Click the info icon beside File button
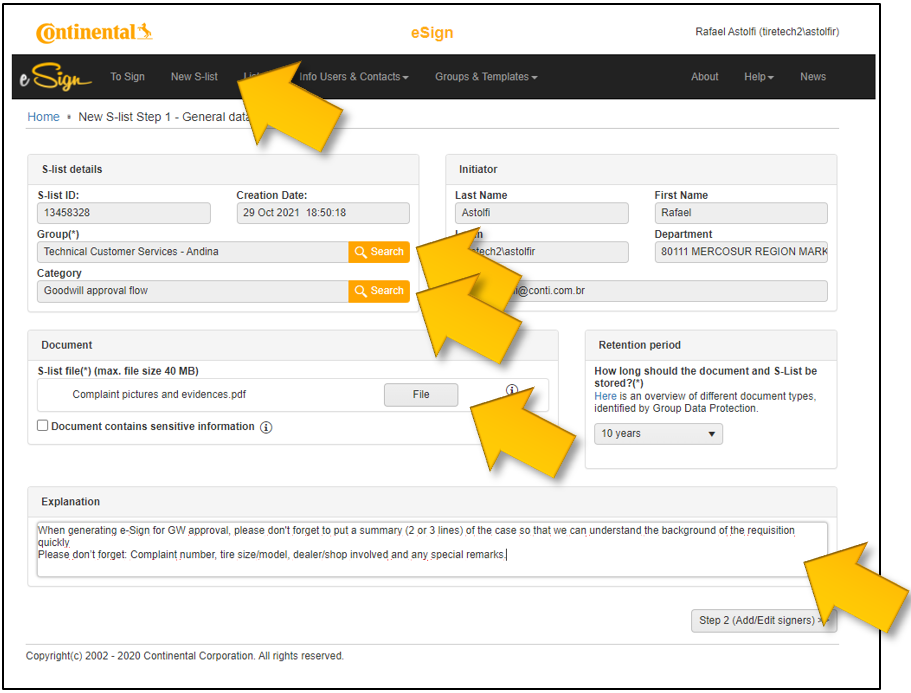911x693 pixels. click(x=511, y=390)
